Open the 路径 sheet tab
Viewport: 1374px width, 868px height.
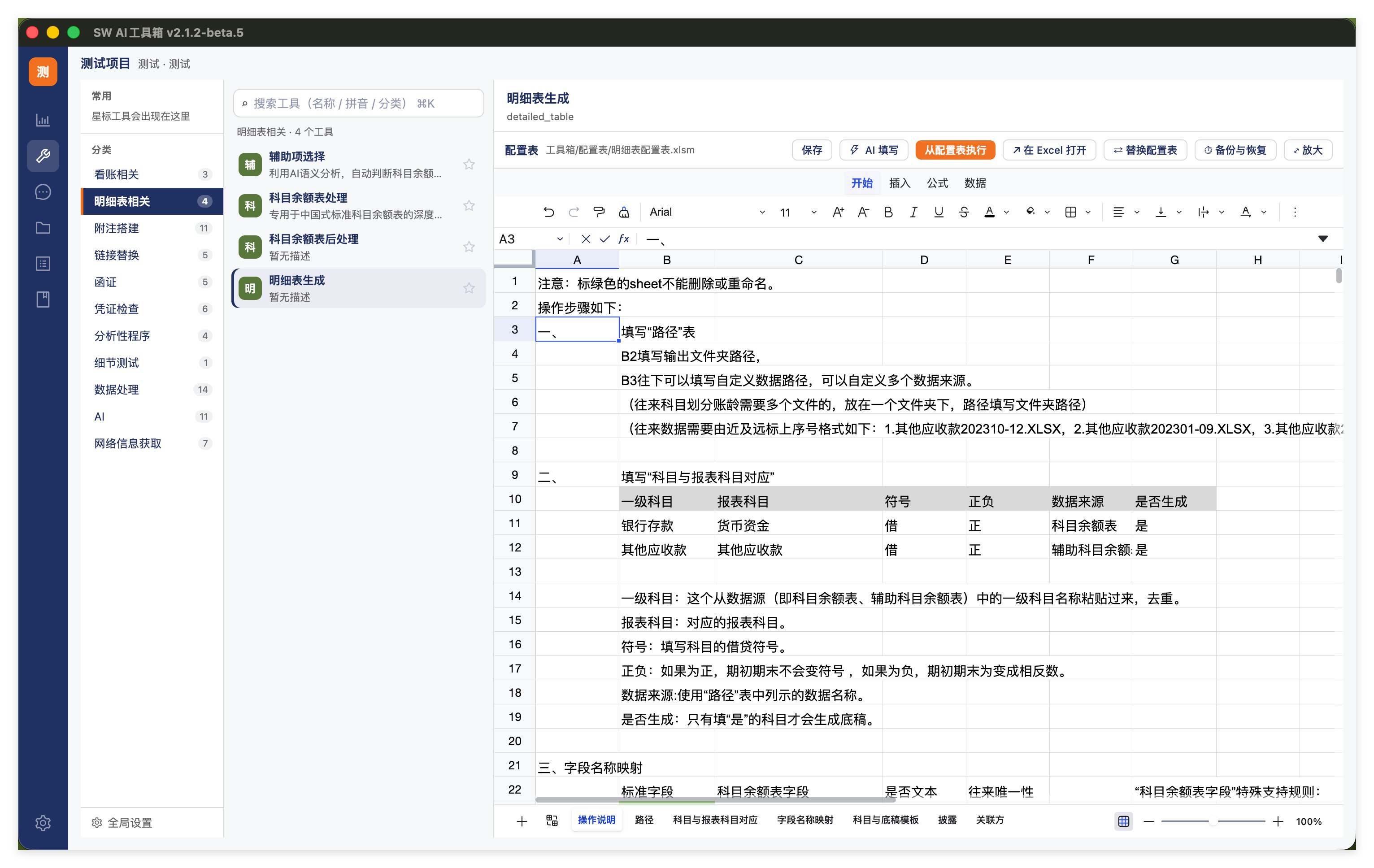click(644, 820)
